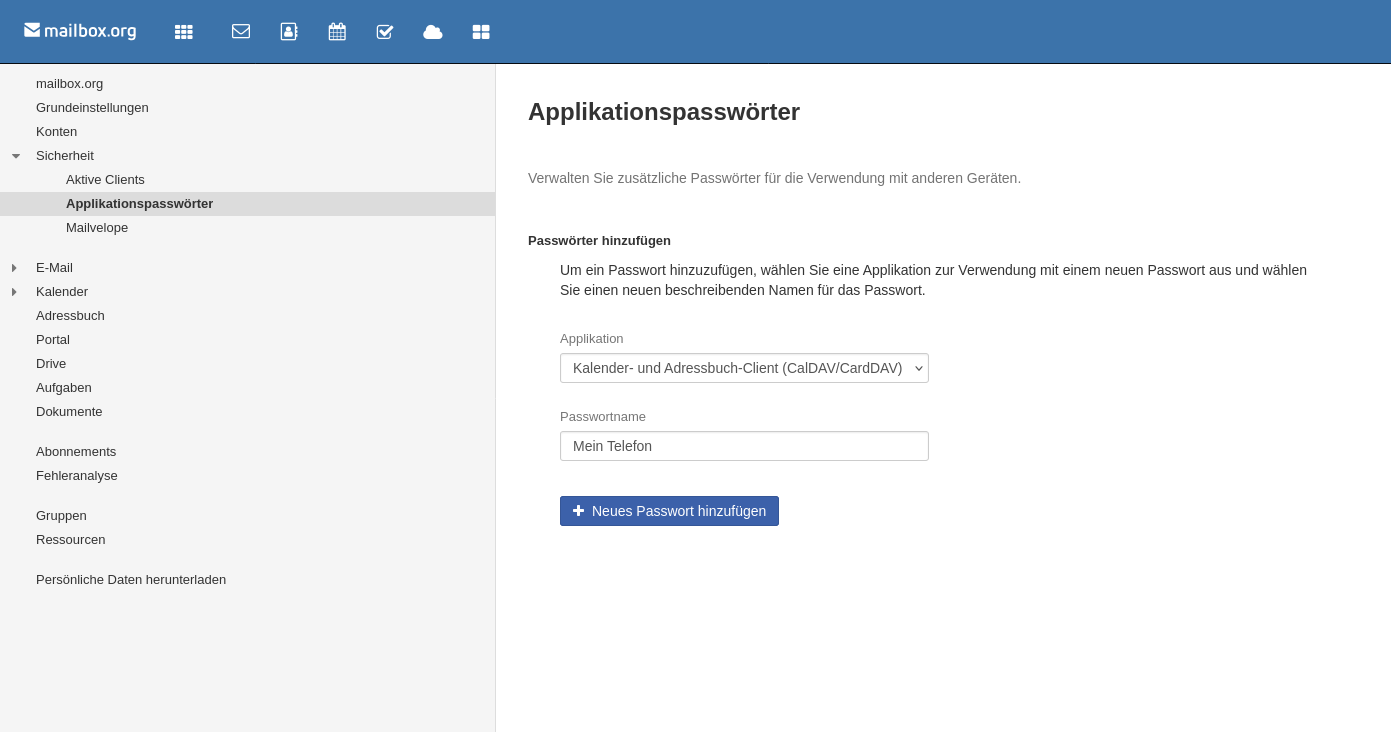
Task: Open the Portal tiles icon
Action: [481, 32]
